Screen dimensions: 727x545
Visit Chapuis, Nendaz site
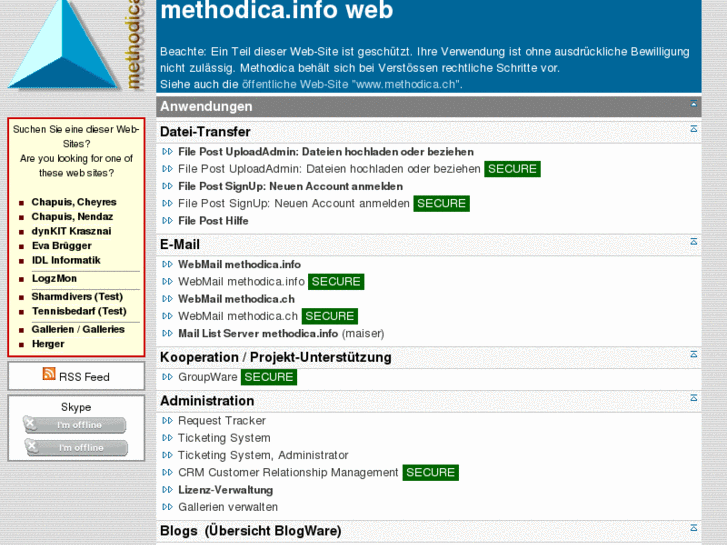72,216
